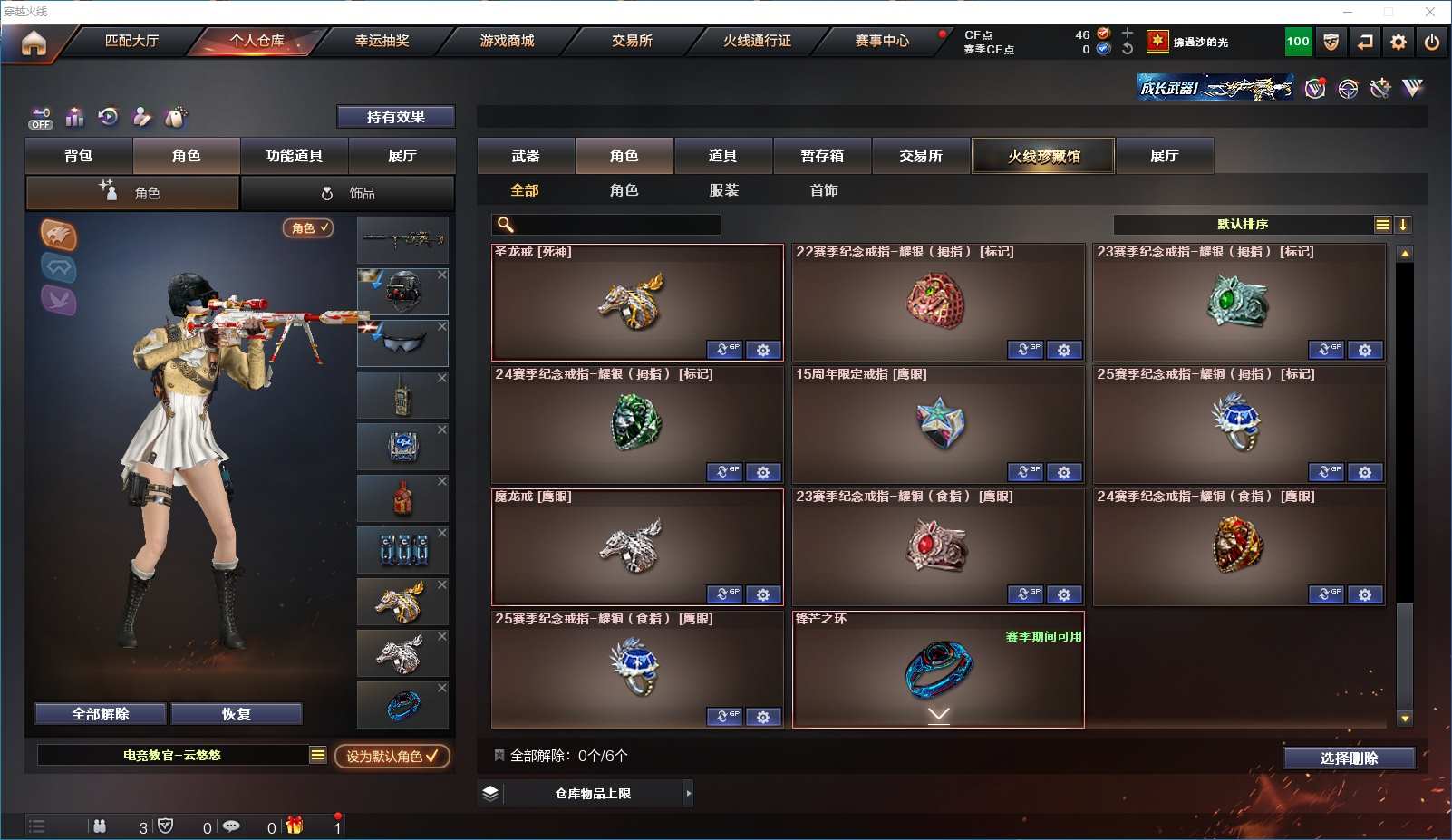Click the GP swap icon on 15周年限定戒指
The width and height of the screenshot is (1452, 840).
tap(1025, 472)
